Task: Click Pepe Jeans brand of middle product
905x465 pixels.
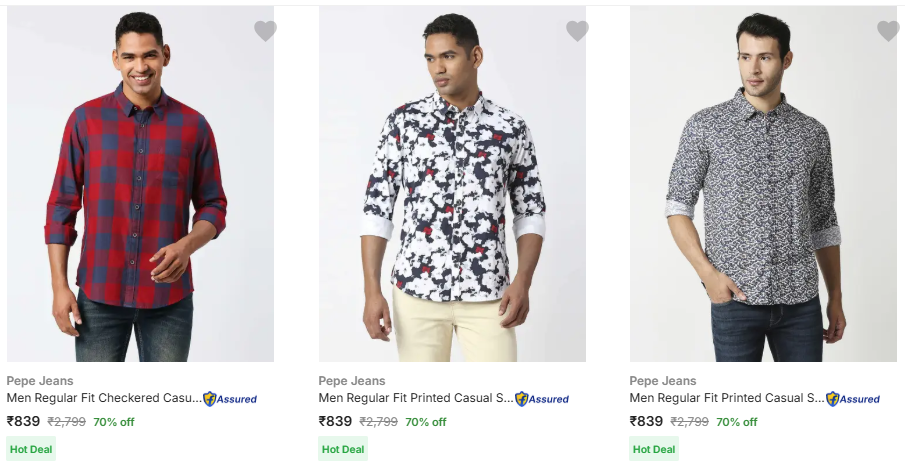Action: tap(352, 381)
